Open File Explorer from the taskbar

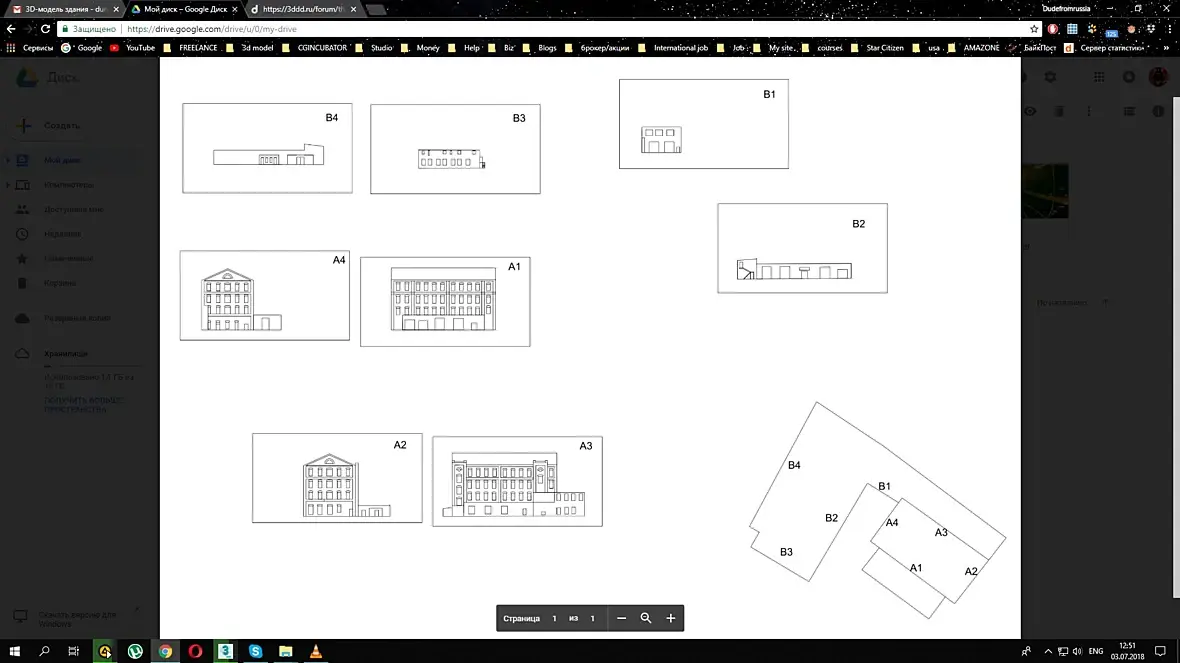pos(285,651)
